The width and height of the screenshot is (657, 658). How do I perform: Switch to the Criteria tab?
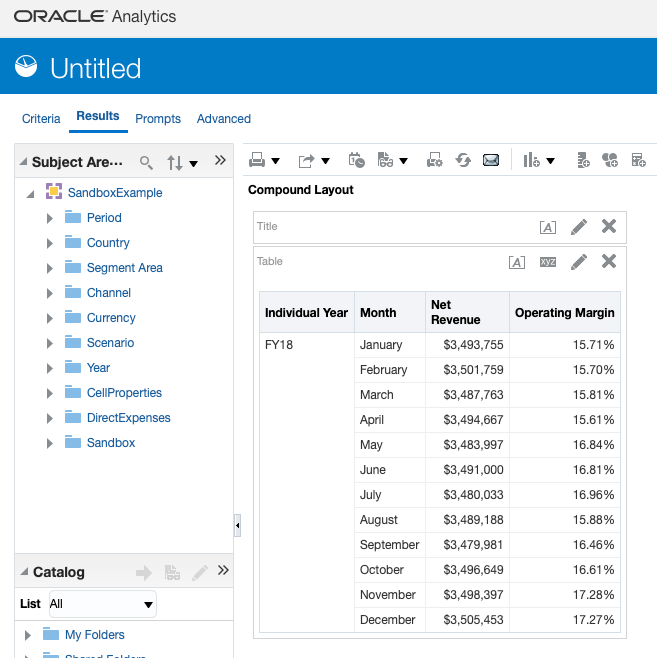[41, 118]
